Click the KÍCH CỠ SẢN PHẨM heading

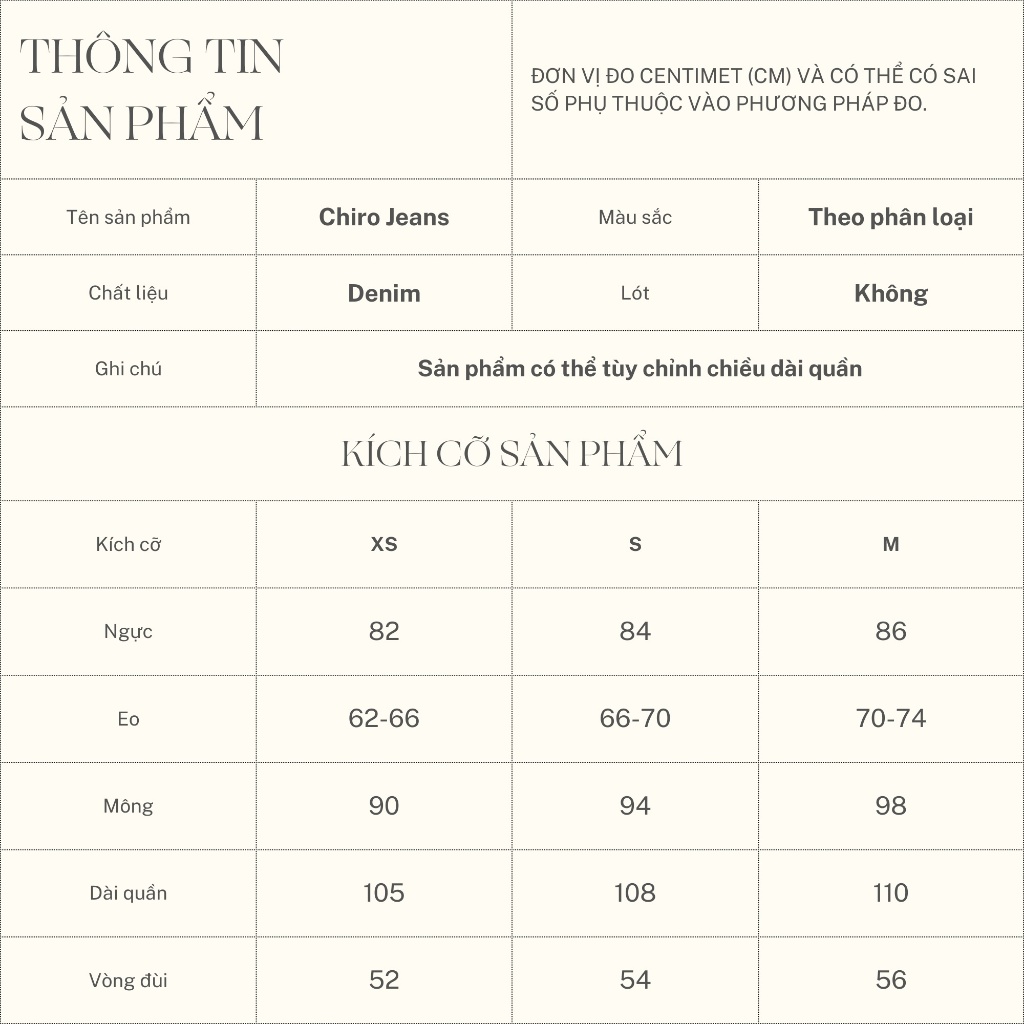512,453
